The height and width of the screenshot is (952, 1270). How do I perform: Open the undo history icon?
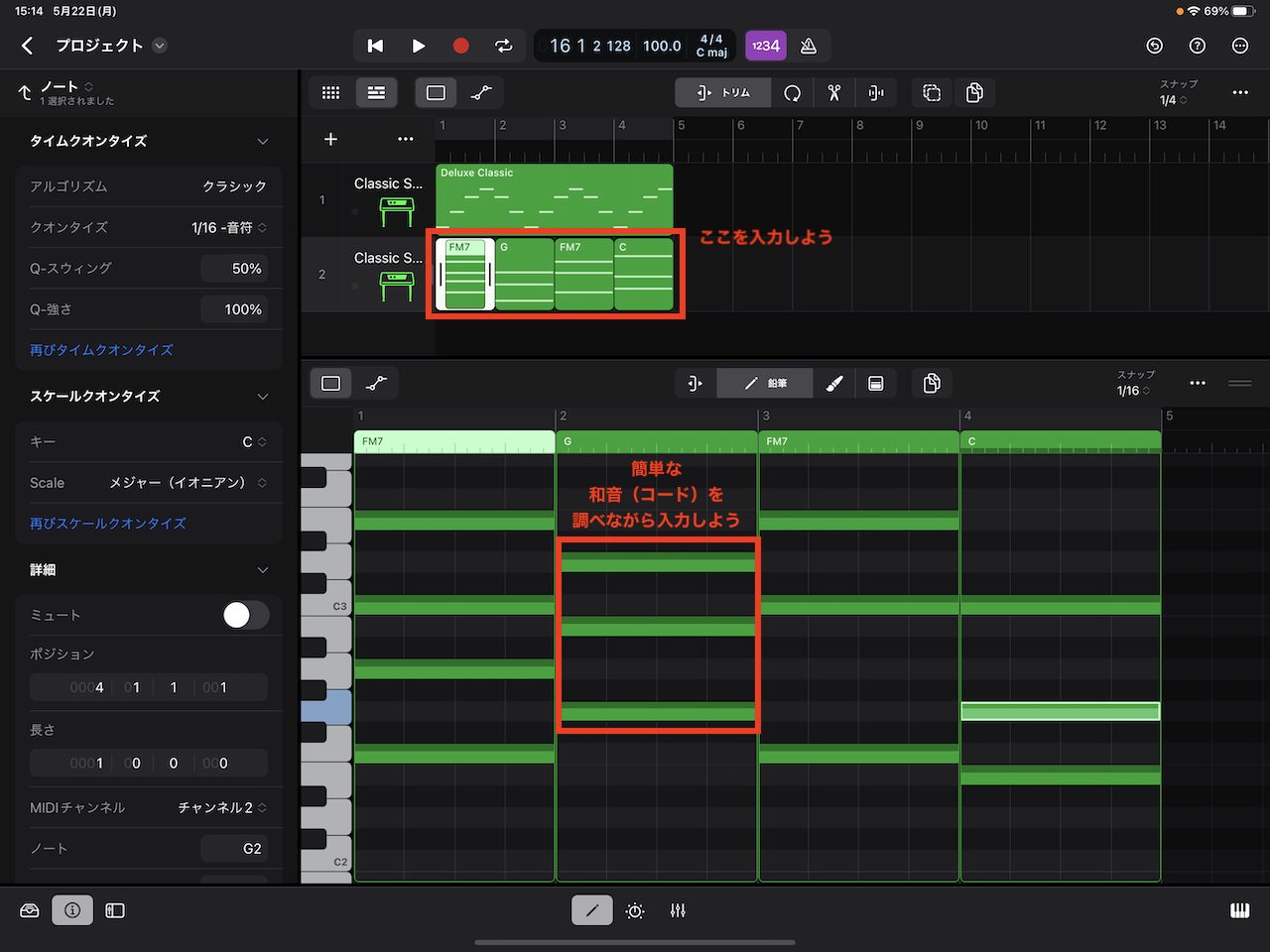coord(1154,46)
